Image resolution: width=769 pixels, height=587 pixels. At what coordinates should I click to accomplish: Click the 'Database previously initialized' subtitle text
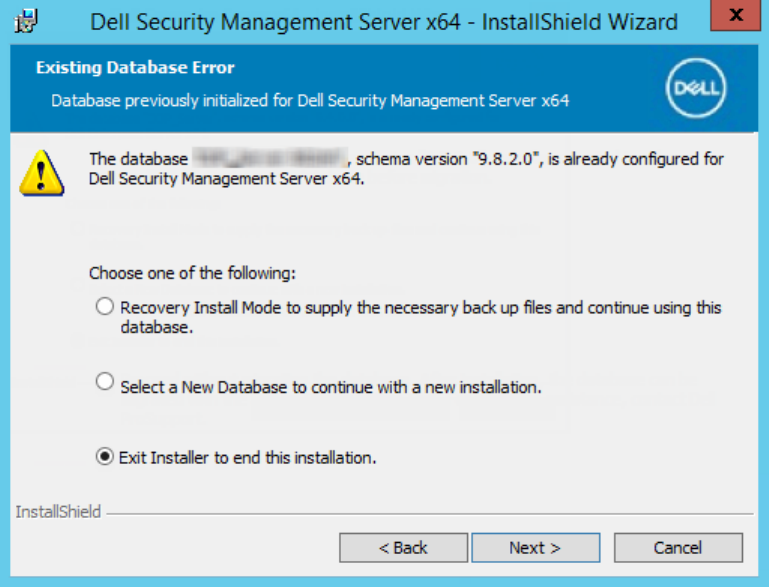[310, 101]
